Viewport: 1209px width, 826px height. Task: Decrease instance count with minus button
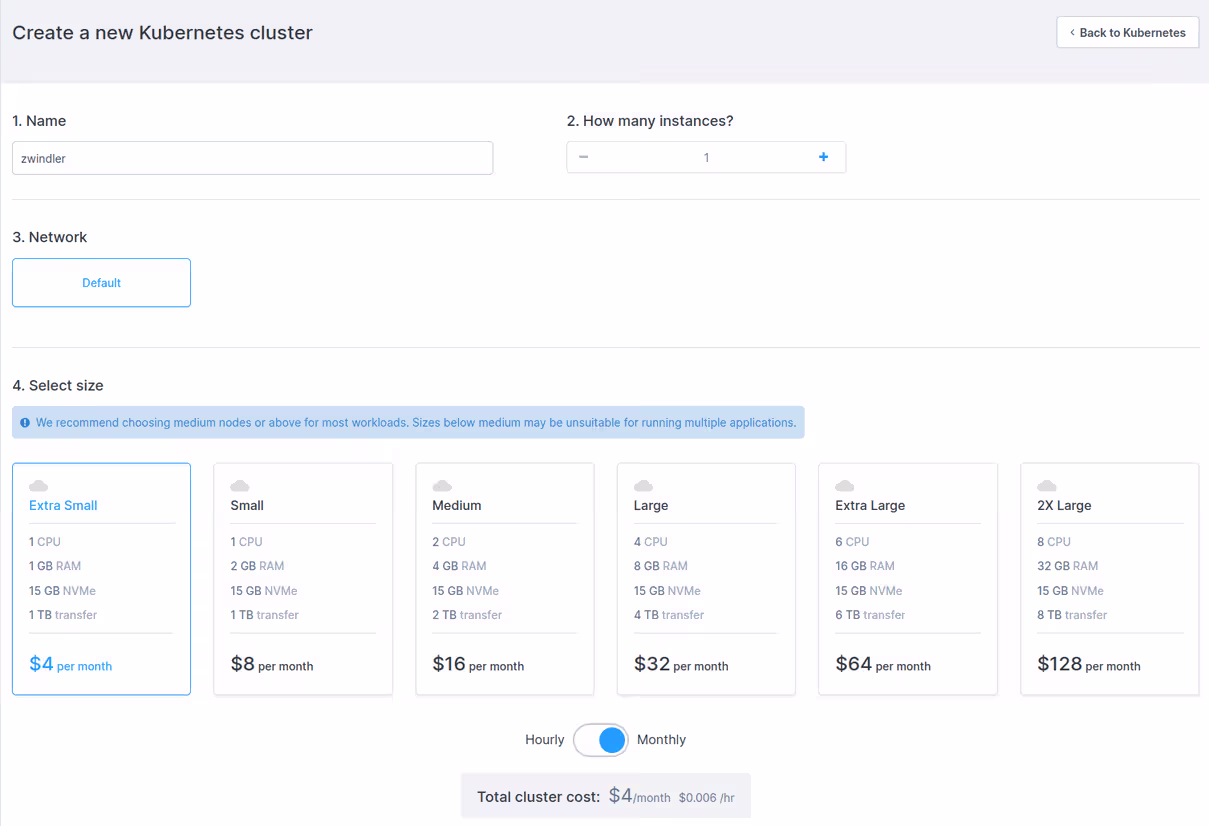[584, 157]
